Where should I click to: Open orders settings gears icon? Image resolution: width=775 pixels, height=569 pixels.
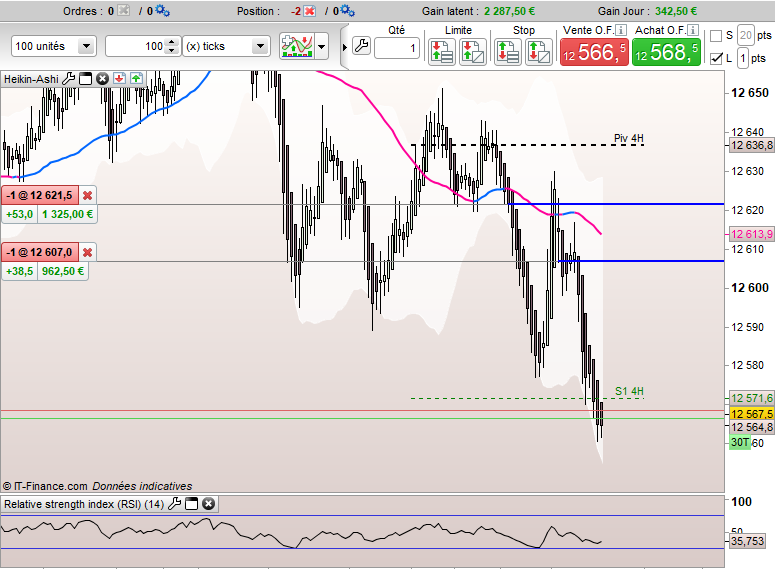coord(162,10)
